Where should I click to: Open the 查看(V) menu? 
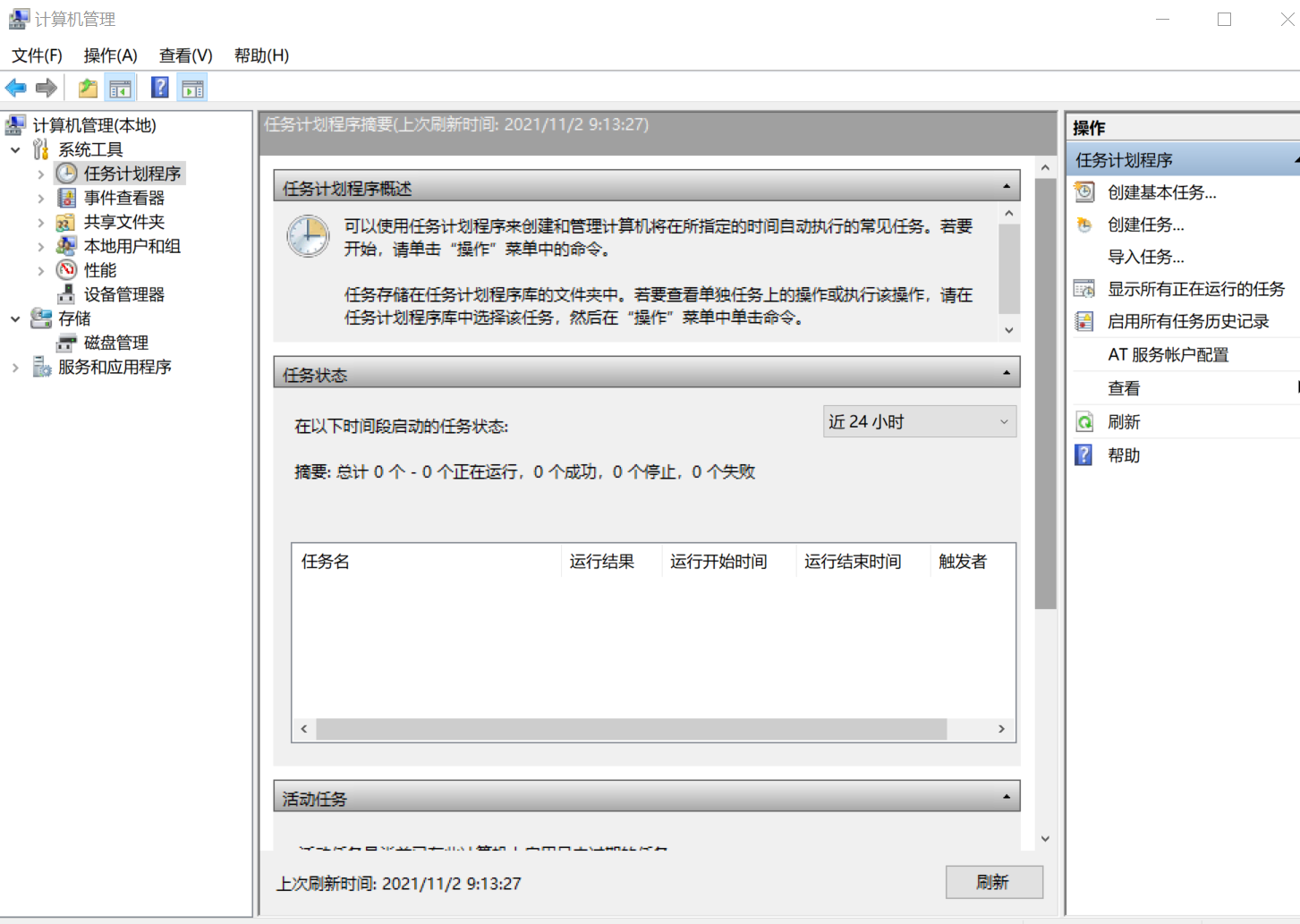tap(186, 55)
